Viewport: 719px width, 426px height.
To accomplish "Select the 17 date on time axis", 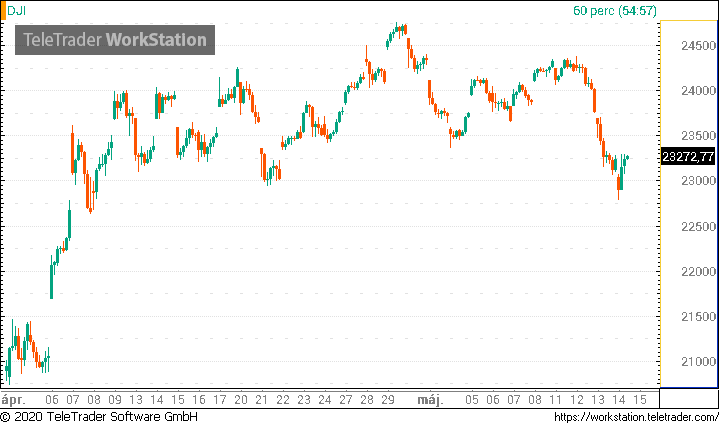I will (220, 400).
